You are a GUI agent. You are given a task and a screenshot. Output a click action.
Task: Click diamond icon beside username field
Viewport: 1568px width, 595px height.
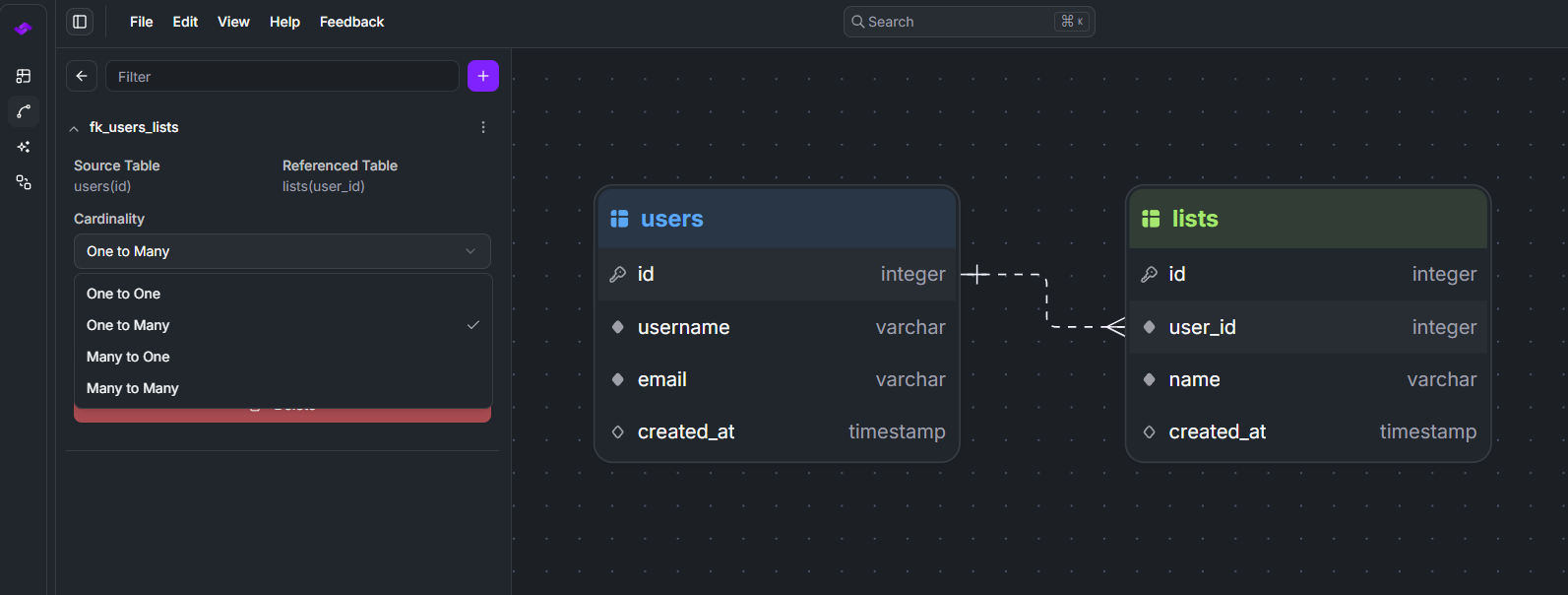[x=618, y=327]
